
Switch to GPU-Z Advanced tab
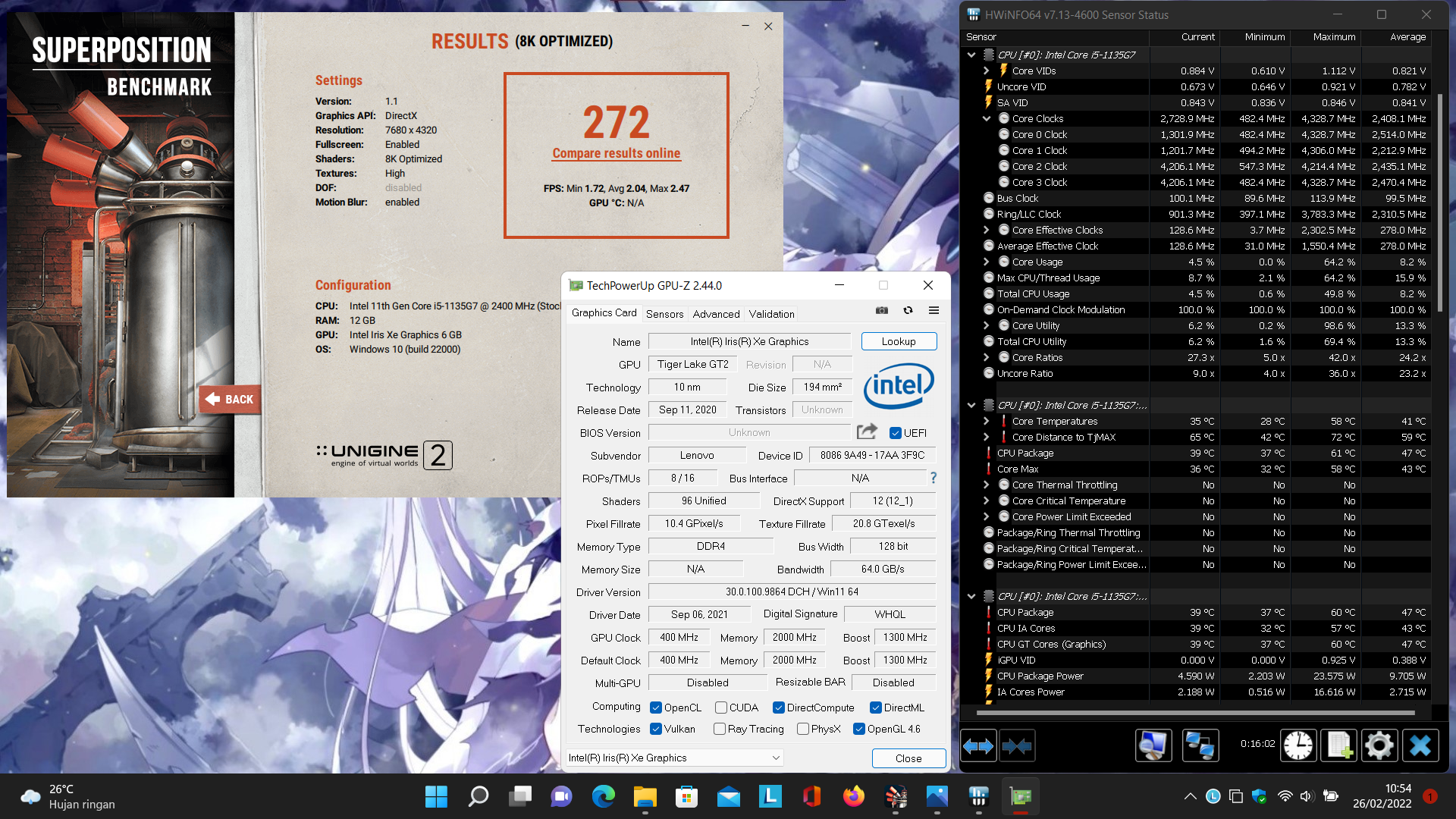[x=716, y=314]
